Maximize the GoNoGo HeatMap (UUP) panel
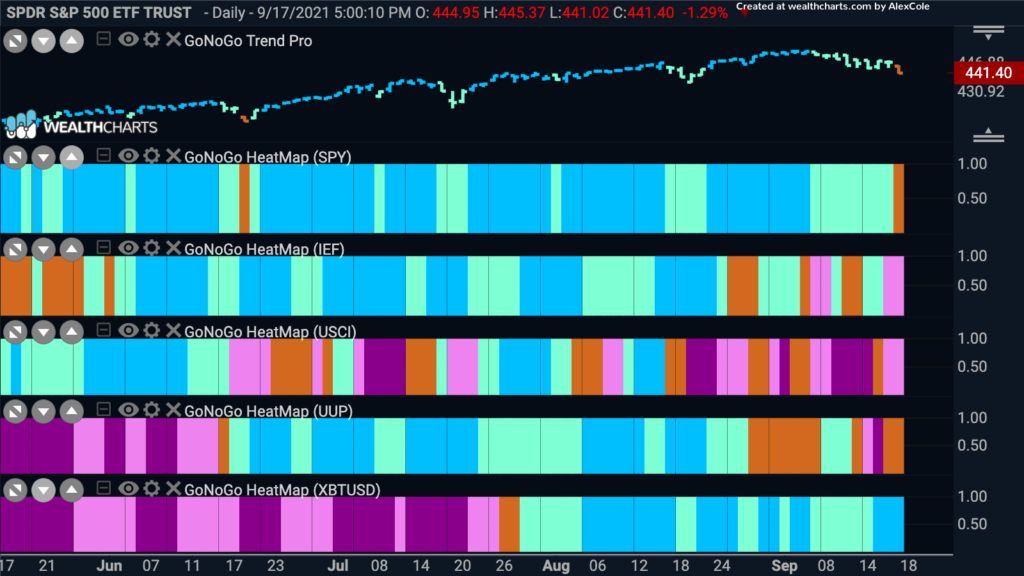The height and width of the screenshot is (576, 1024). [15, 411]
